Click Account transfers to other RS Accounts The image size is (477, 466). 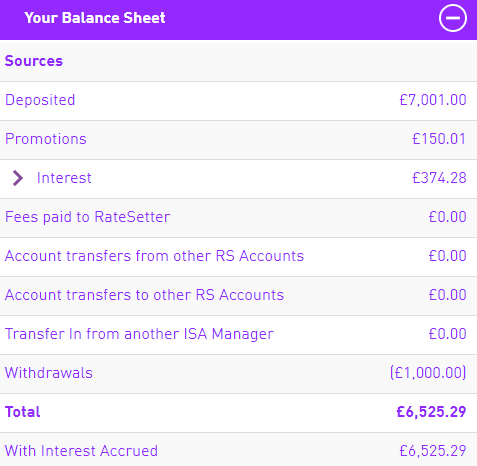(144, 295)
